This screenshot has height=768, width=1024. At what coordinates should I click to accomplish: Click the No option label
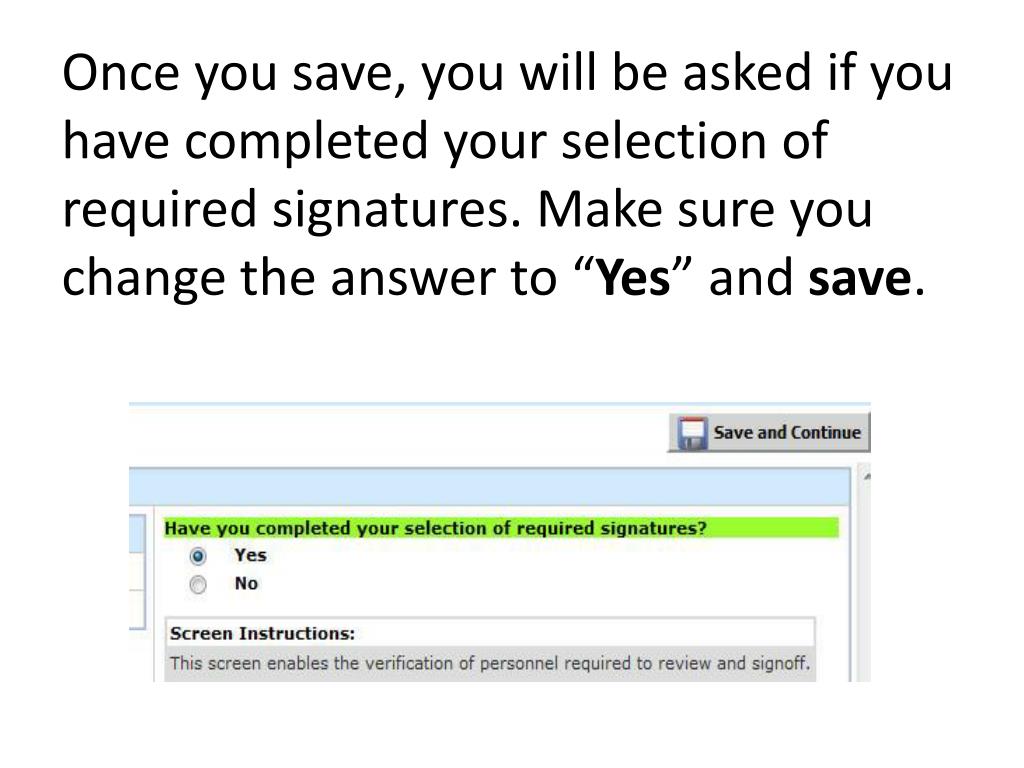[246, 583]
